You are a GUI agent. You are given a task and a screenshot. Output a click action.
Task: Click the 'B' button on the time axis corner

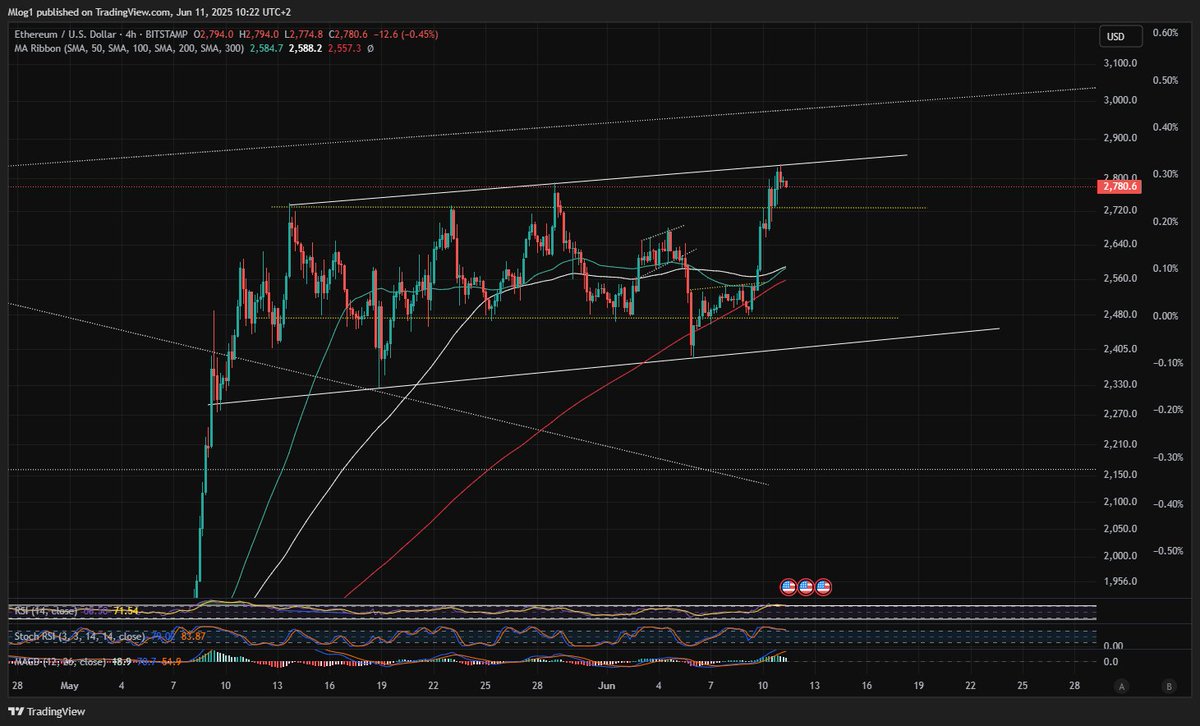click(x=1168, y=686)
